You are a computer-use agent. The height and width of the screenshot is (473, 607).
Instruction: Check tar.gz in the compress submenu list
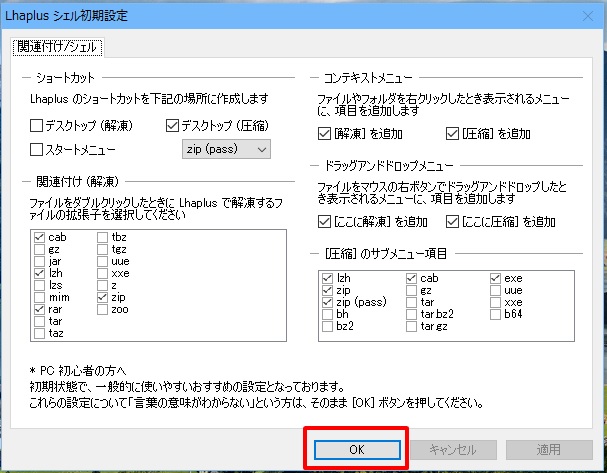click(x=412, y=326)
